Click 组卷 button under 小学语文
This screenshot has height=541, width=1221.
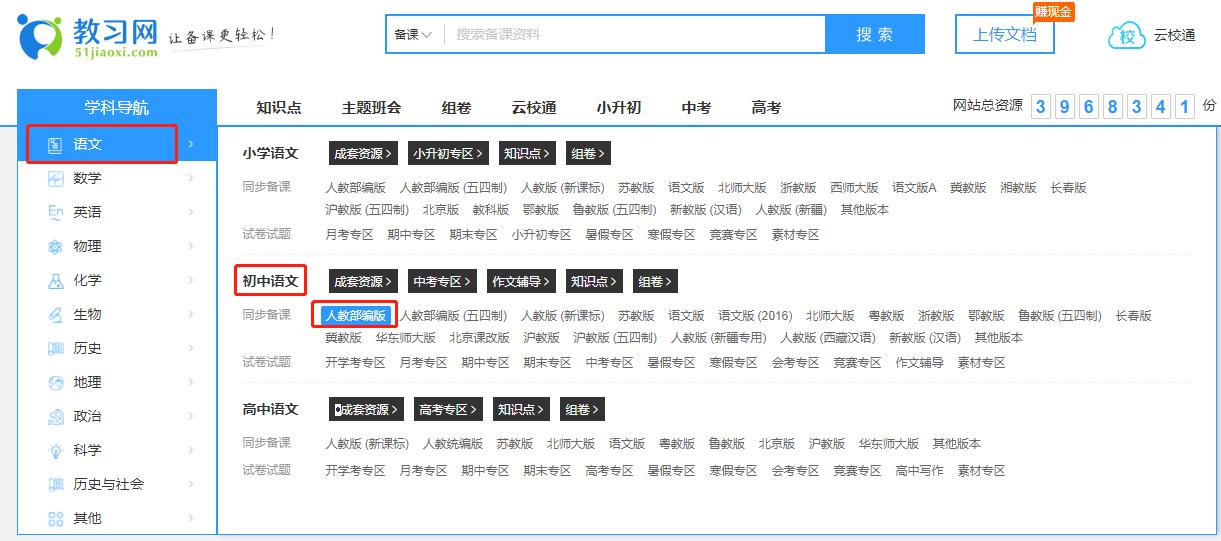click(588, 154)
